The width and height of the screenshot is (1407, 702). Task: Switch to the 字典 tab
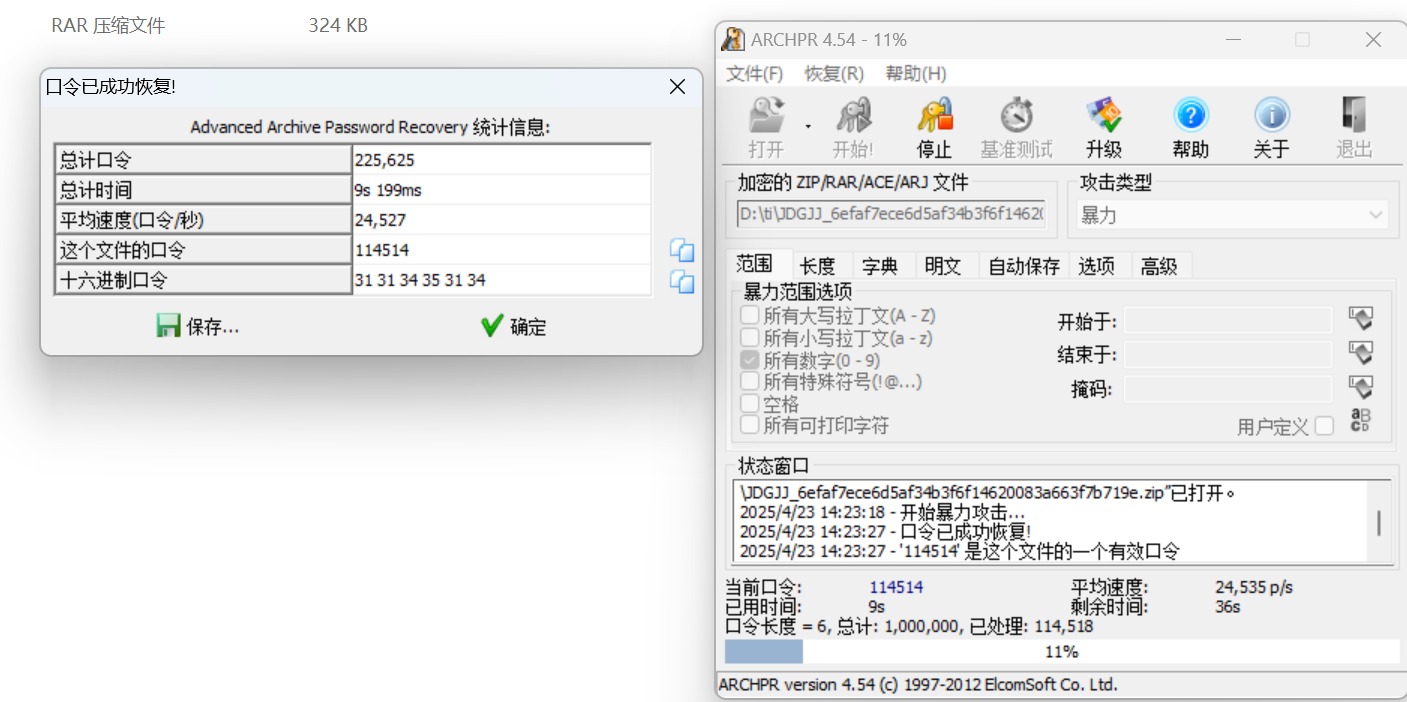tap(880, 266)
